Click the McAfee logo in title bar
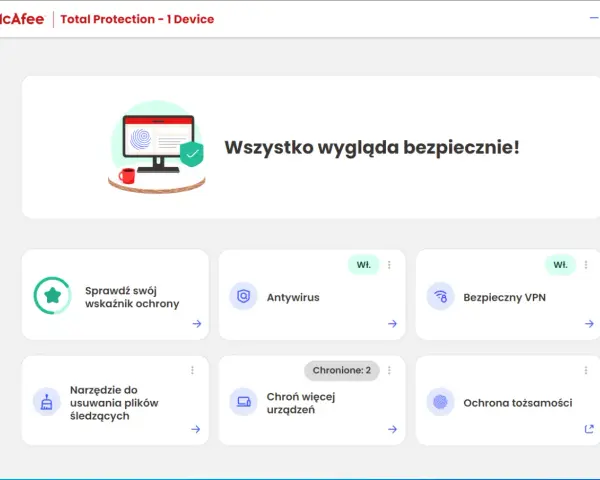This screenshot has width=600, height=480. [22, 19]
